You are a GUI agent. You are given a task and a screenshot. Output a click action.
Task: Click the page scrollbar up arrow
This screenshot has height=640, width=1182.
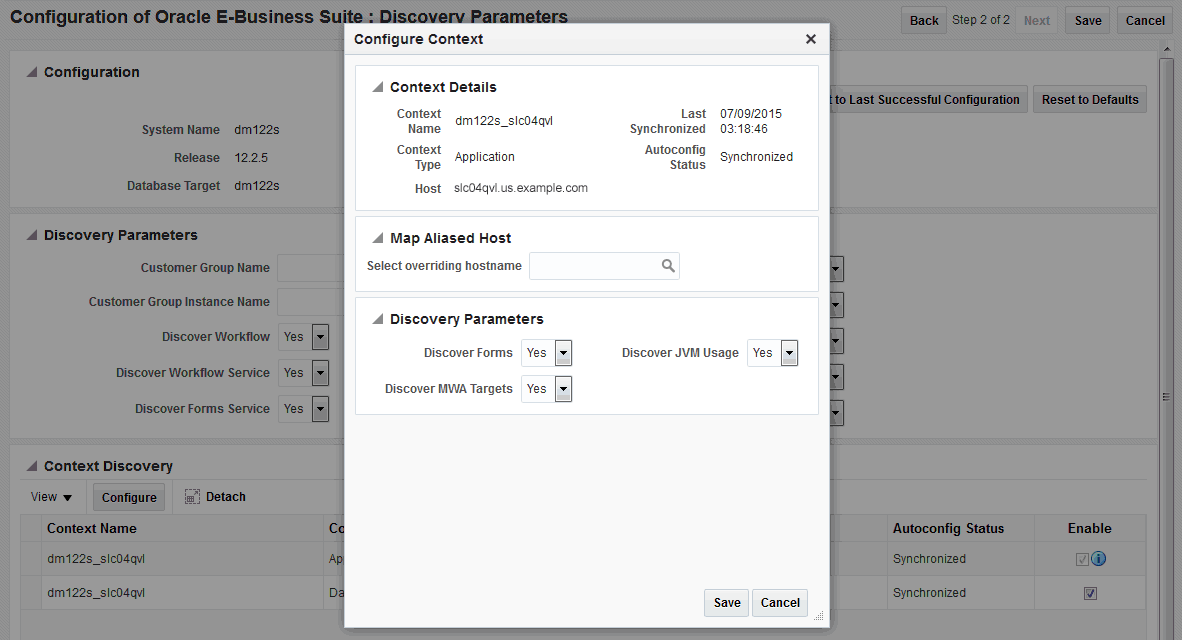coord(1167,49)
